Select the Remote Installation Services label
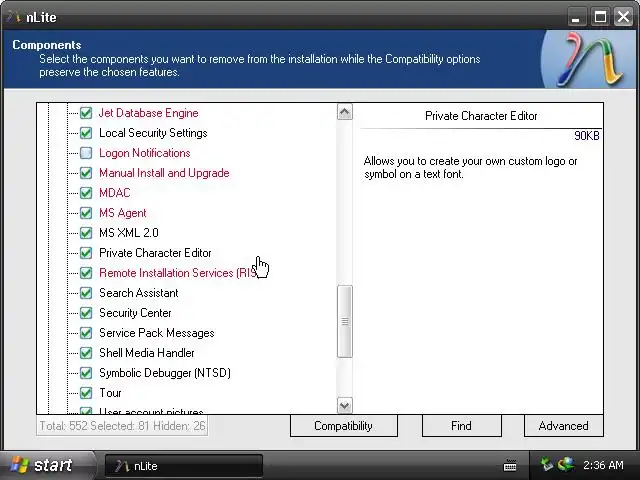 [x=178, y=273]
